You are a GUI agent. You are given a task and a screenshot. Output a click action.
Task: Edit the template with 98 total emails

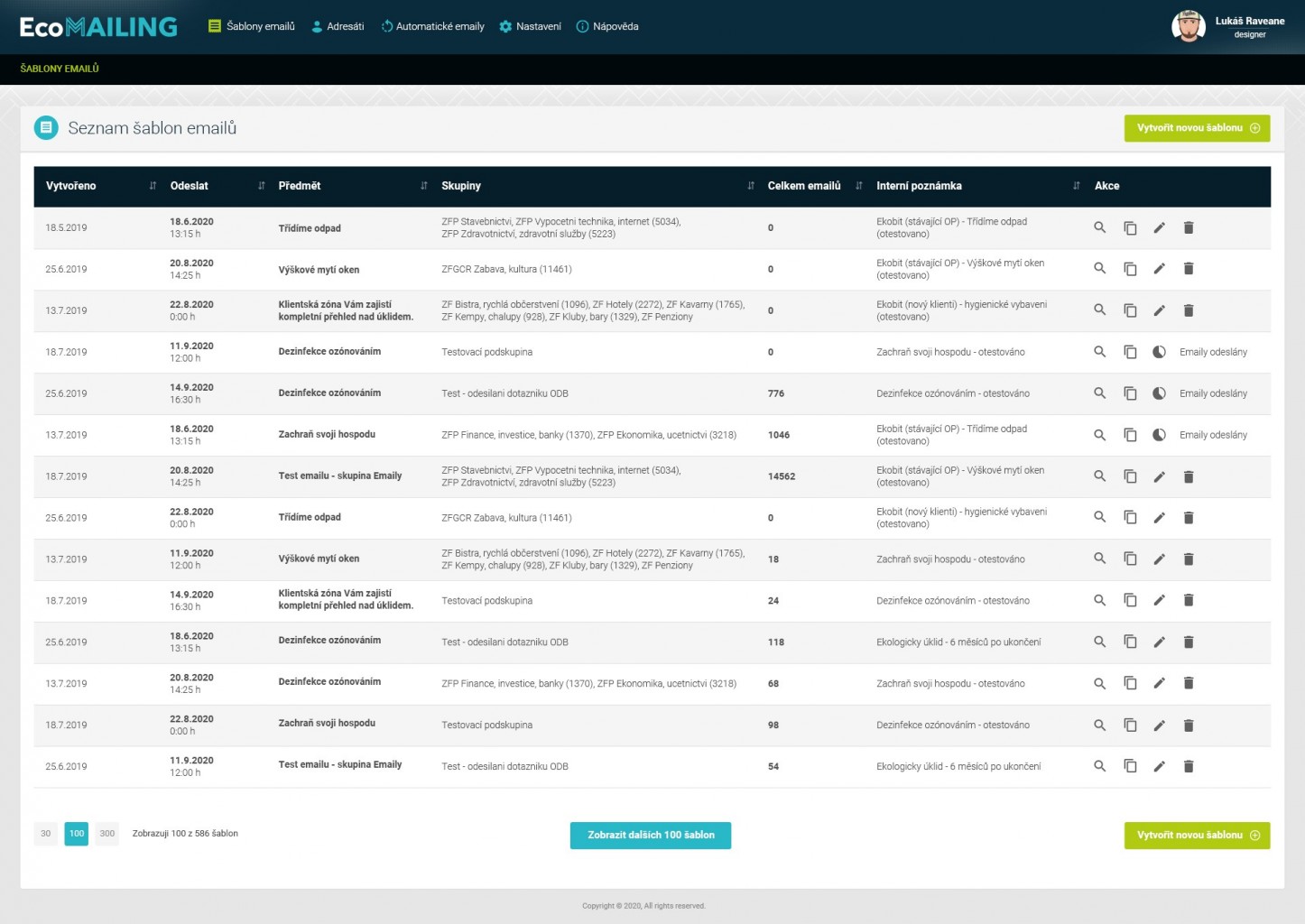click(x=1159, y=725)
